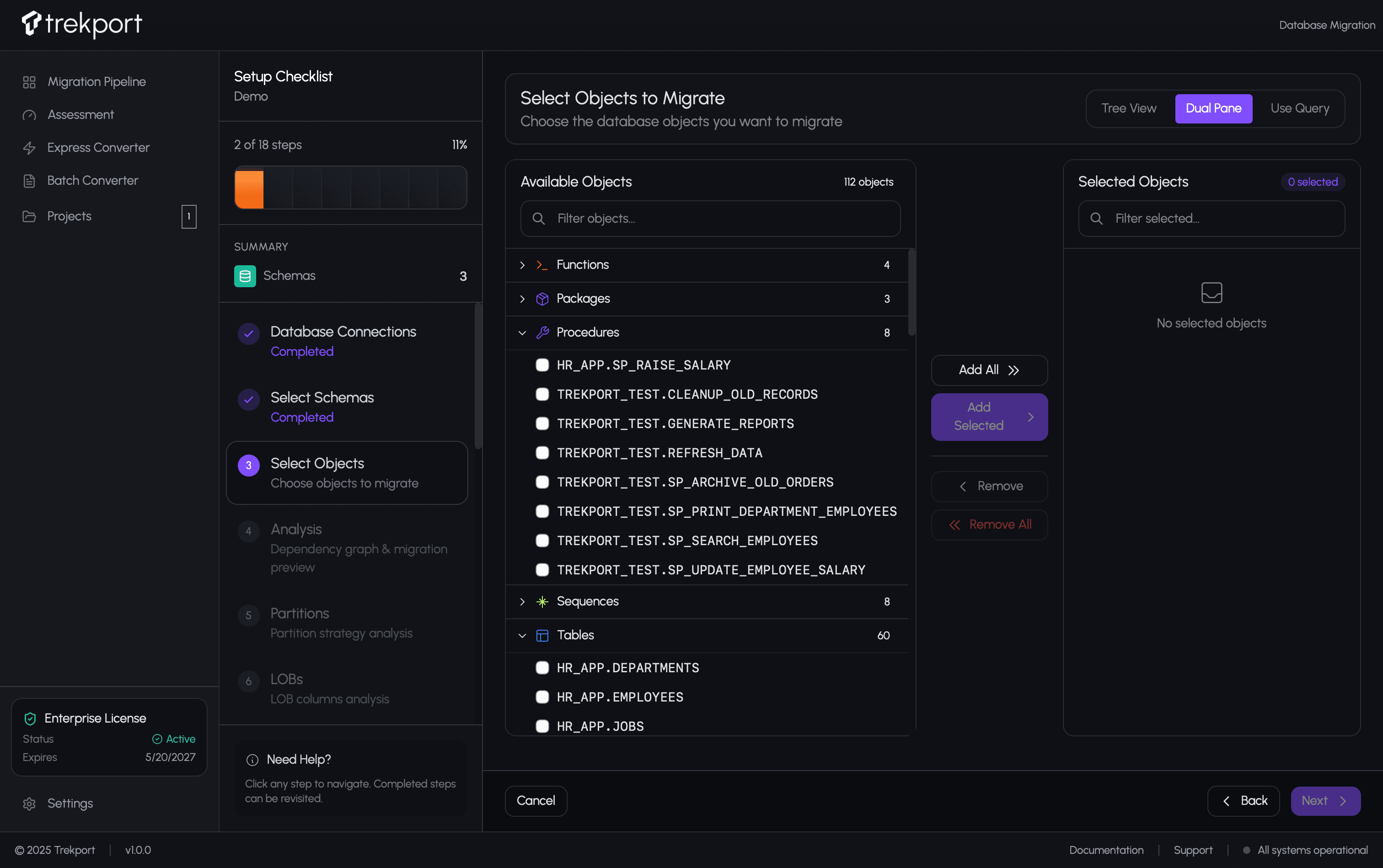Click the Filter selected input field
Viewport: 1383px width, 868px height.
click(x=1211, y=219)
